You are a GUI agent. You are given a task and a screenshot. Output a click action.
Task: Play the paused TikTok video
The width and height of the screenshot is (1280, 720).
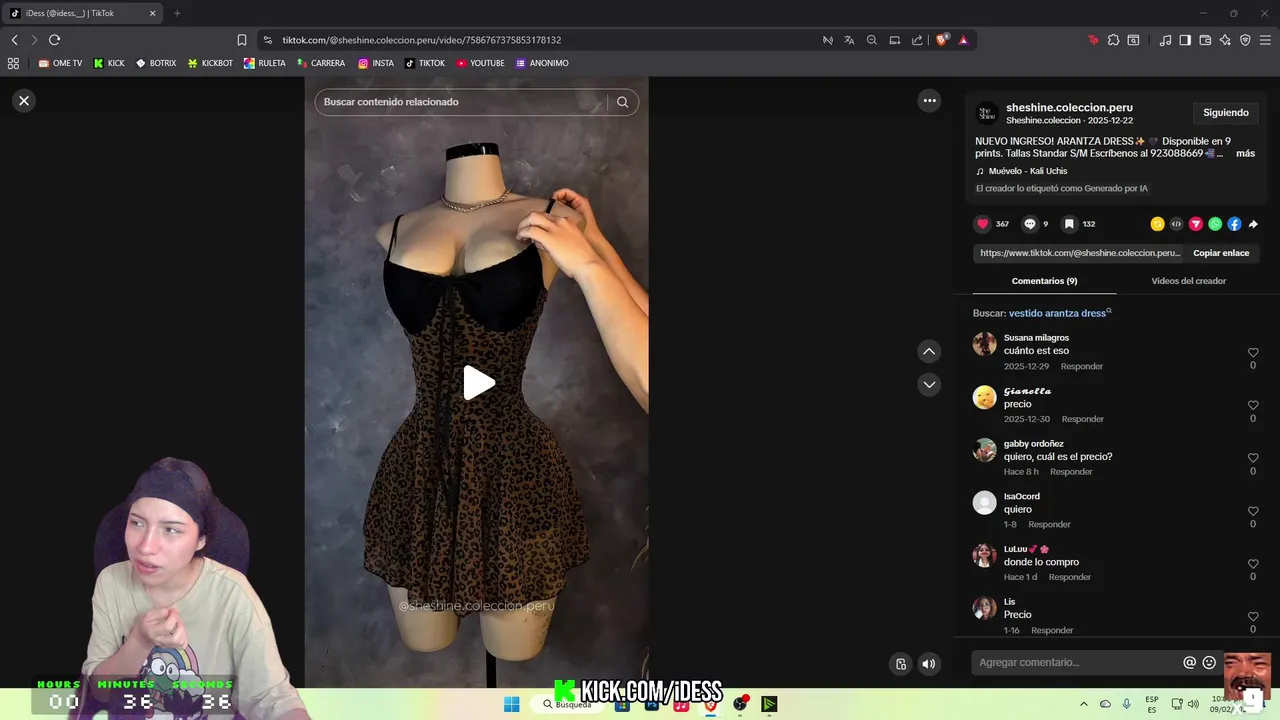478,383
